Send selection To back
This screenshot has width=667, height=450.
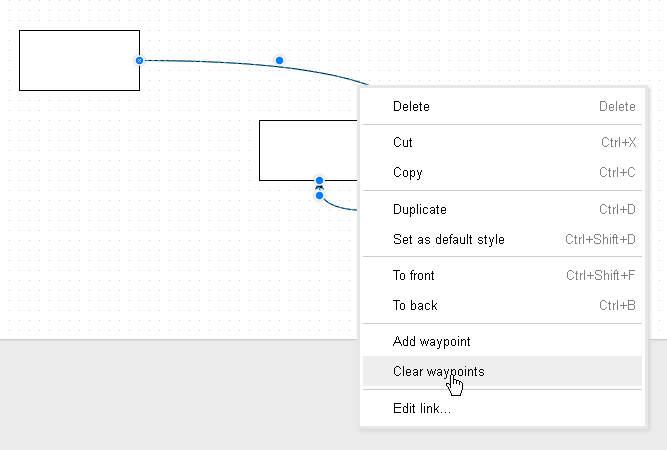click(x=415, y=306)
